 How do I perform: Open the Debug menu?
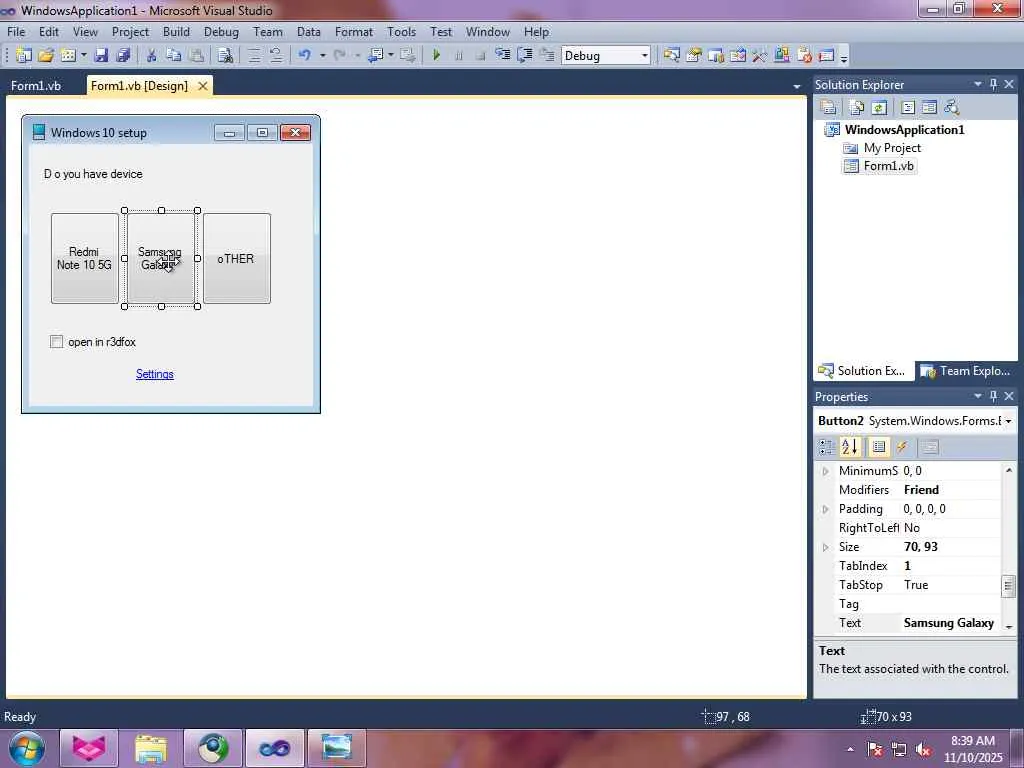[221, 31]
